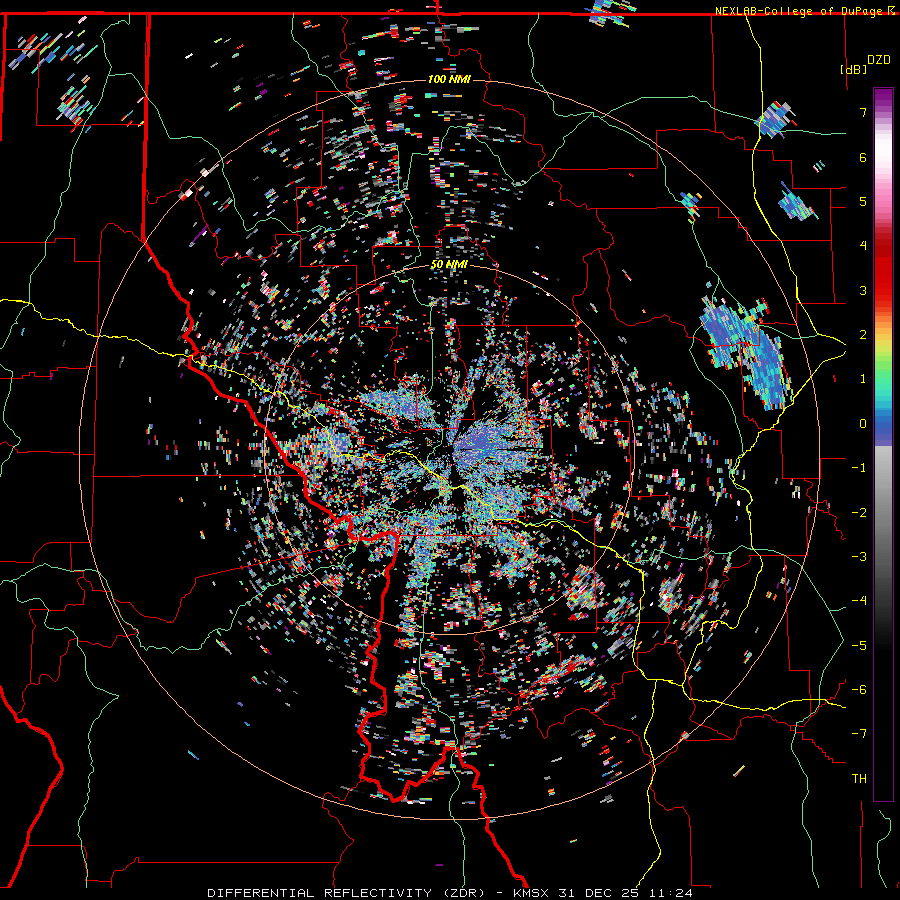The width and height of the screenshot is (900, 900).
Task: Click the "31 DEC 25" date text
Action: [601, 893]
